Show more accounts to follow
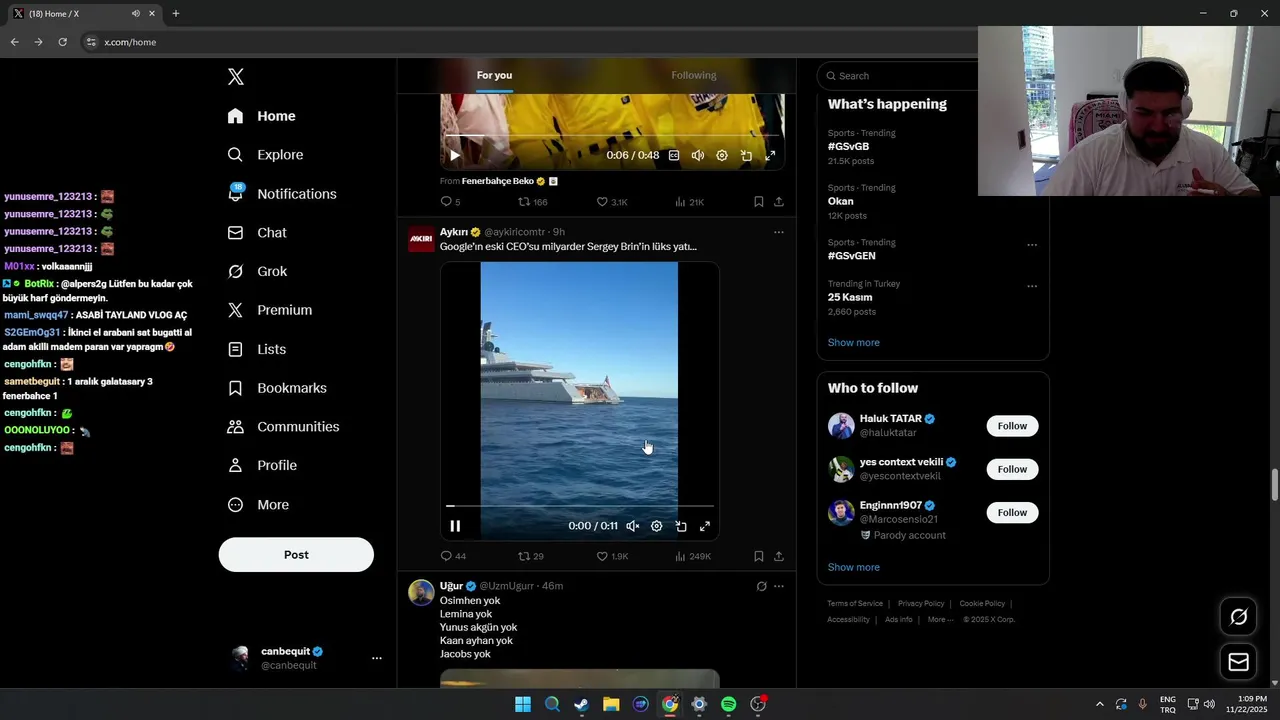Image resolution: width=1280 pixels, height=720 pixels. pos(853,567)
